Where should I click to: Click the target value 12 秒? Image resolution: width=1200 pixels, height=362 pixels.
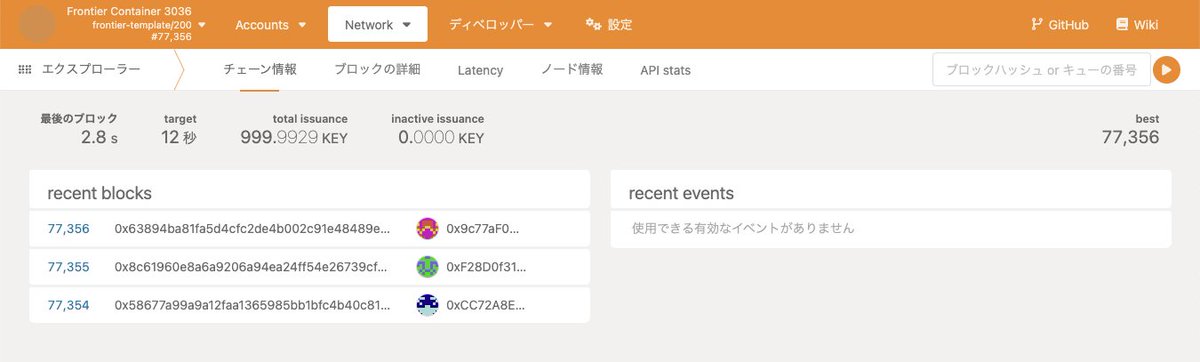click(179, 138)
